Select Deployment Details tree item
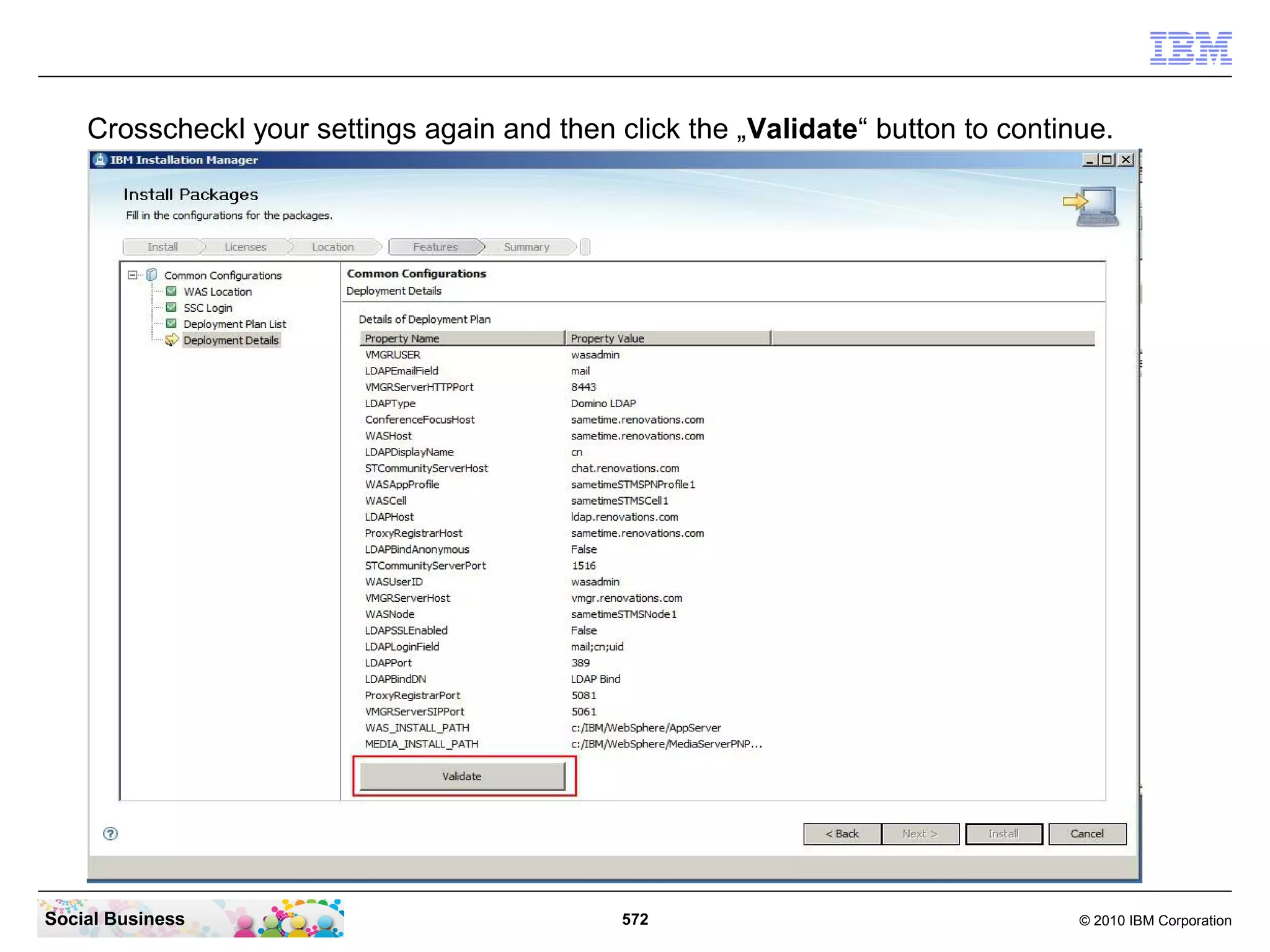 pos(231,340)
